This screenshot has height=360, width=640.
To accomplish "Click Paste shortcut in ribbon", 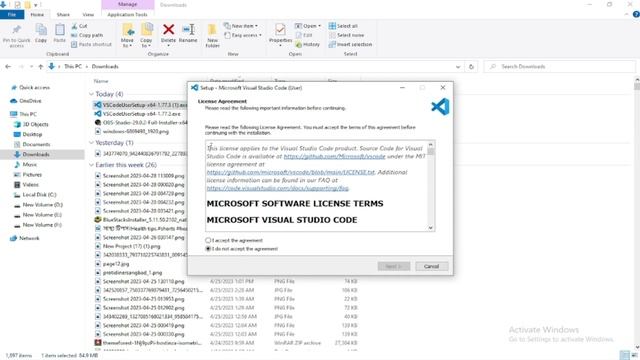I will coord(91,44).
